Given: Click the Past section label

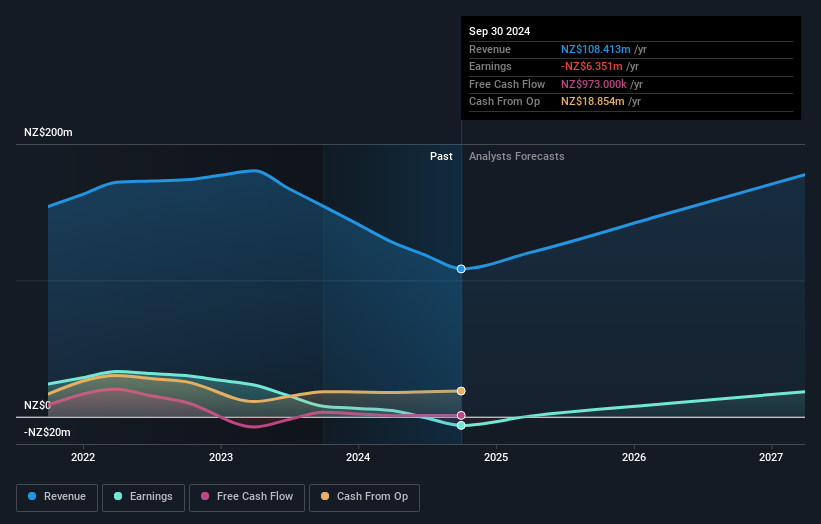Looking at the screenshot, I should click(x=441, y=157).
